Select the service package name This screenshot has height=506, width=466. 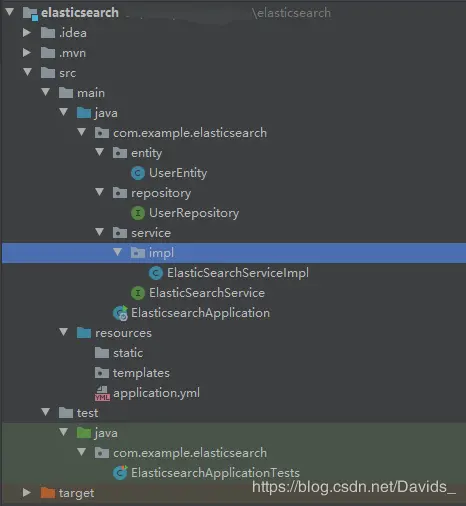tap(151, 233)
